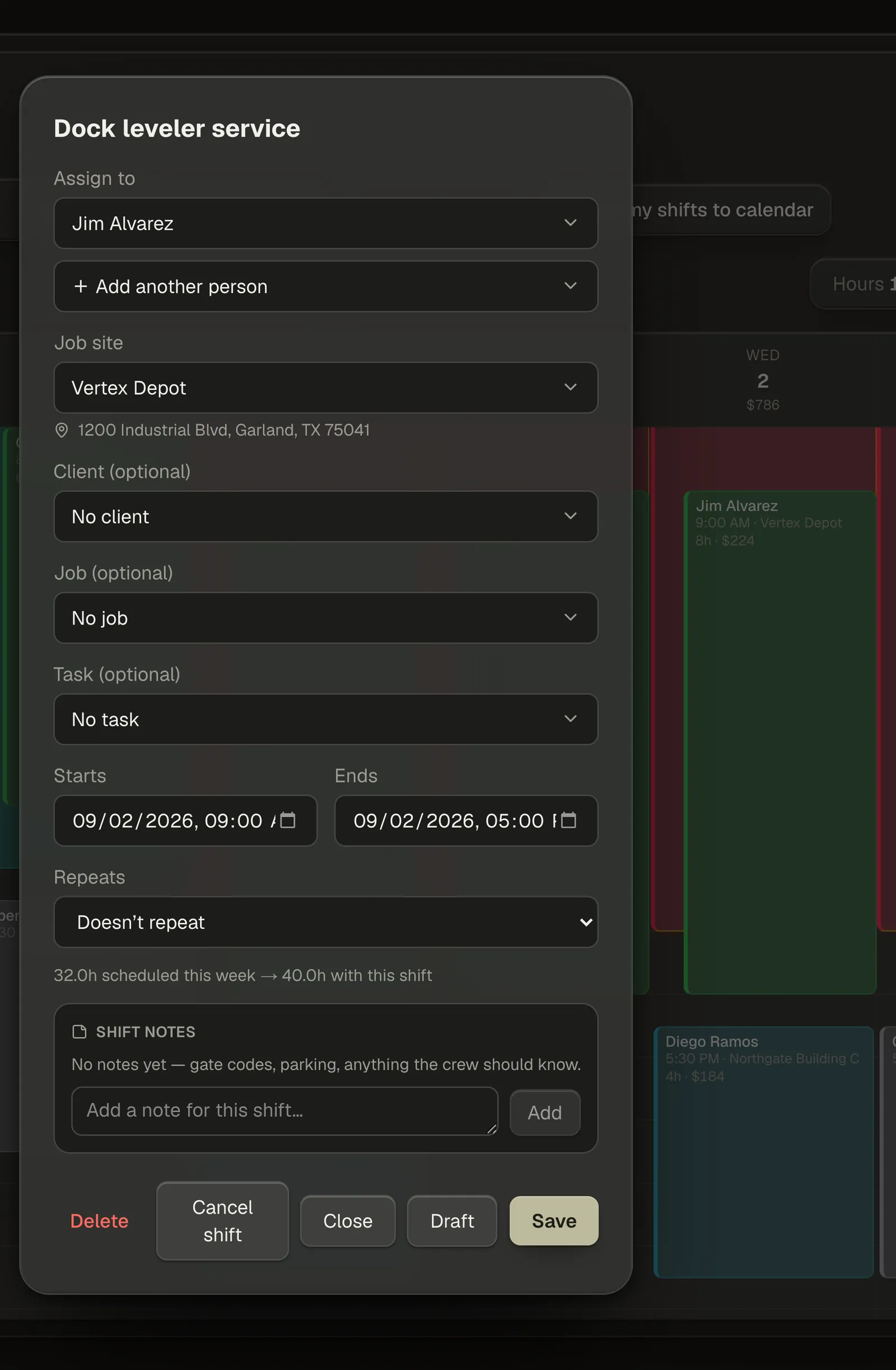This screenshot has width=896, height=1370.
Task: Click the shifts to calendar button behind the dialog
Action: click(x=731, y=209)
